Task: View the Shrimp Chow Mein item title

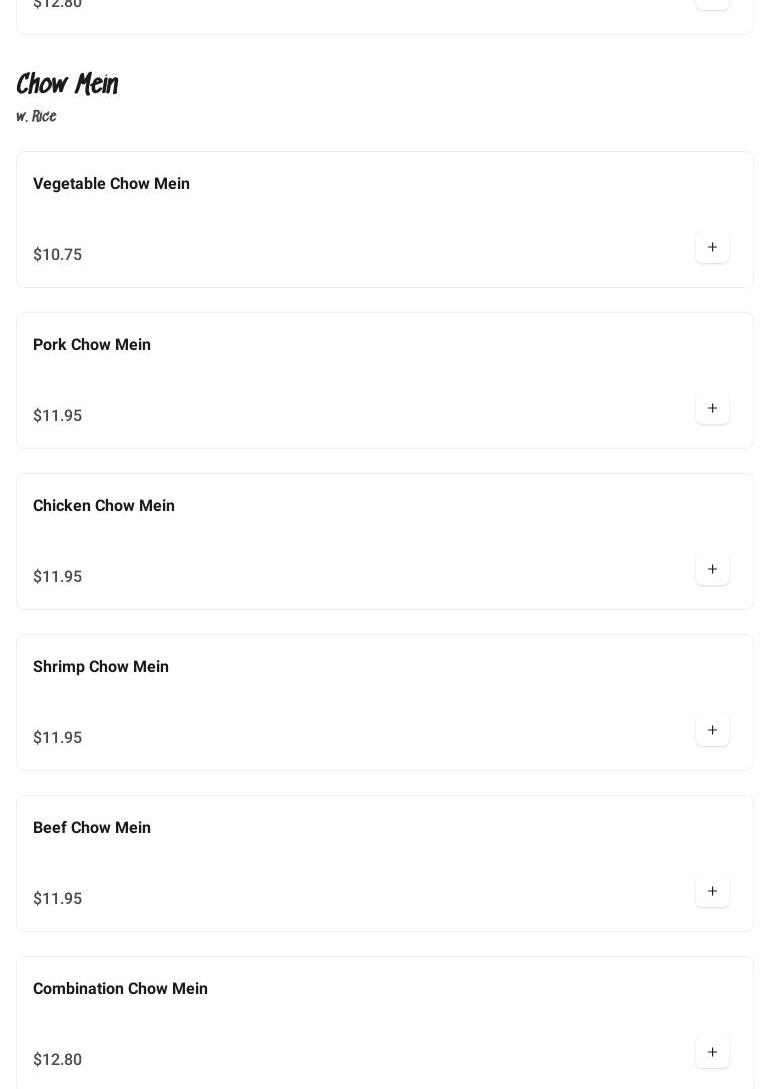Action: (101, 667)
